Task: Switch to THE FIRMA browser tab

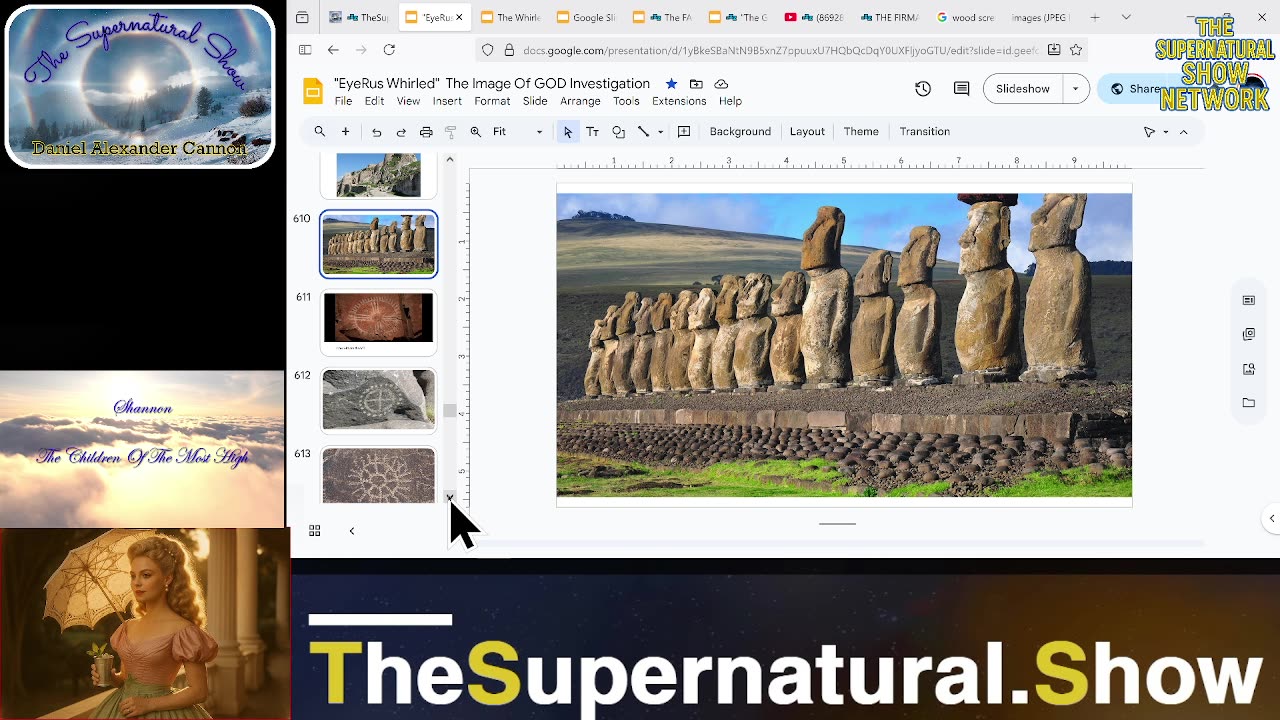Action: [890, 17]
